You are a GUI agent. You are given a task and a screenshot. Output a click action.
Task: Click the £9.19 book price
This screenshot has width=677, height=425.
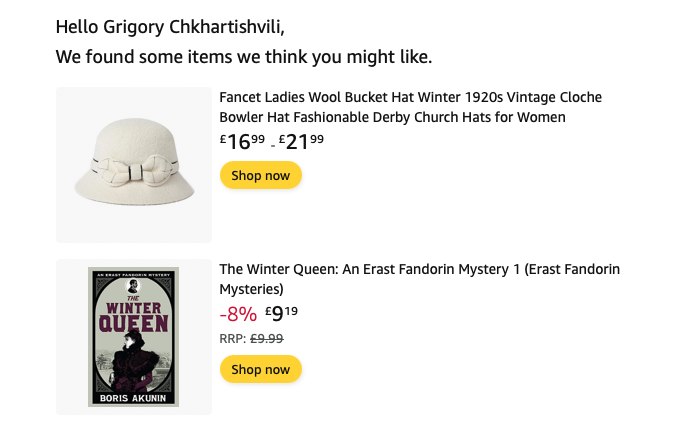pyautogui.click(x=282, y=313)
